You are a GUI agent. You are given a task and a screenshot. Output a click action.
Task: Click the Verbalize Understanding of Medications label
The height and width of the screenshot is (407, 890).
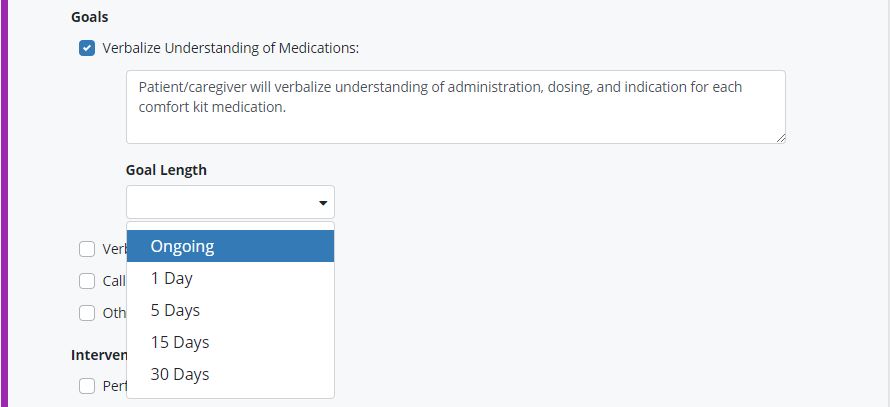coord(230,48)
